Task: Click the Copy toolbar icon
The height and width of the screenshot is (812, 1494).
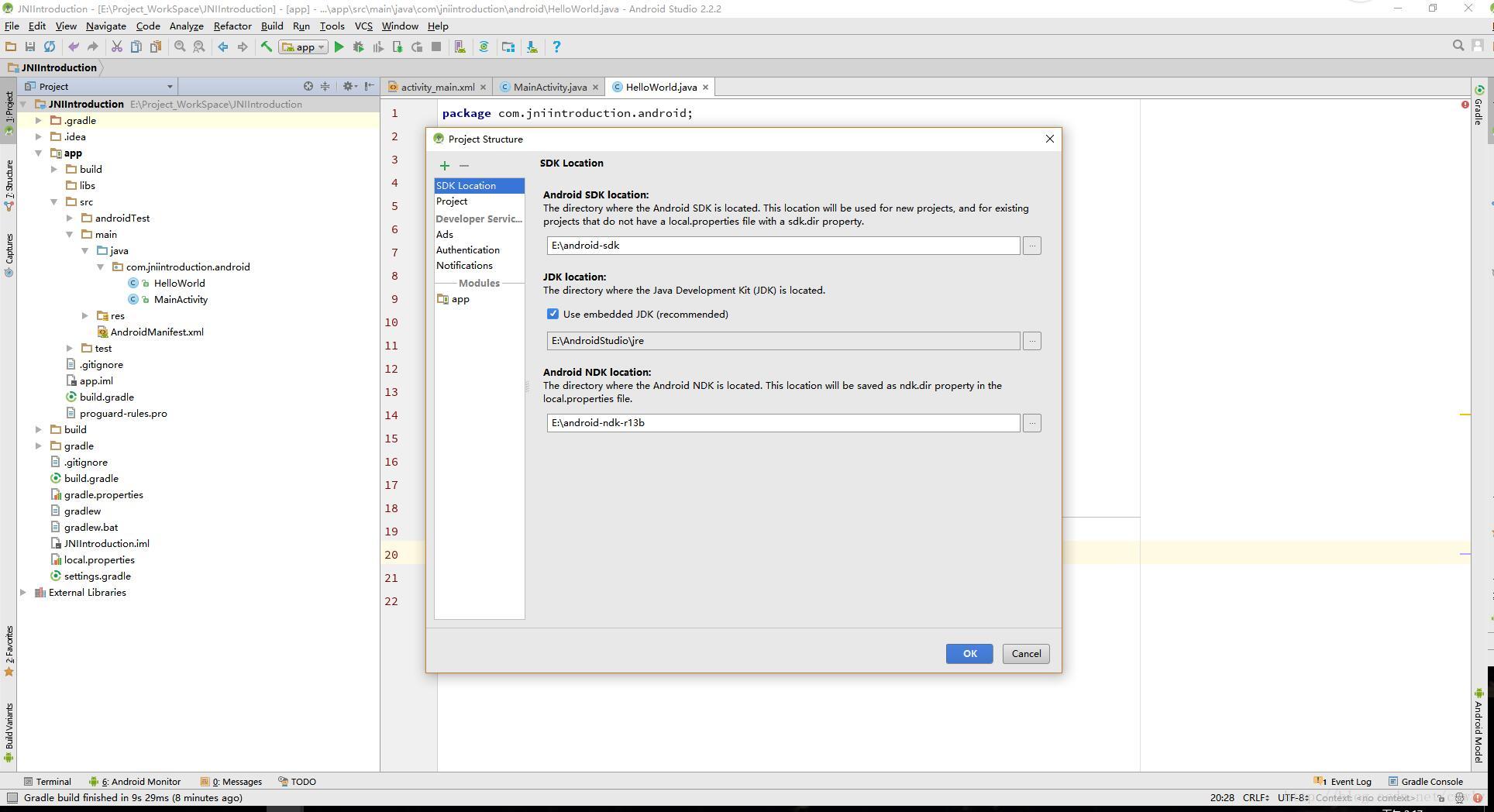Action: tap(136, 47)
